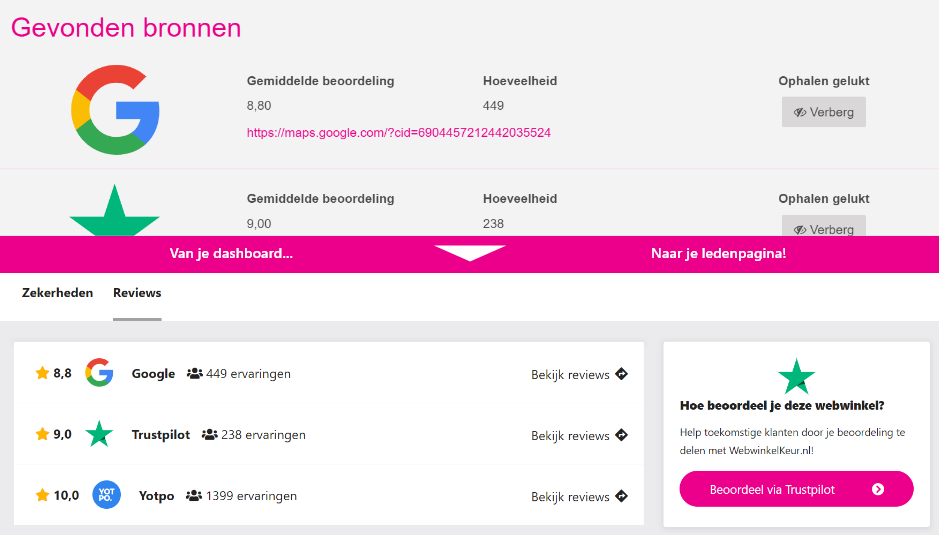939x535 pixels.
Task: Click the white downward triangle on pink banner
Action: click(469, 253)
